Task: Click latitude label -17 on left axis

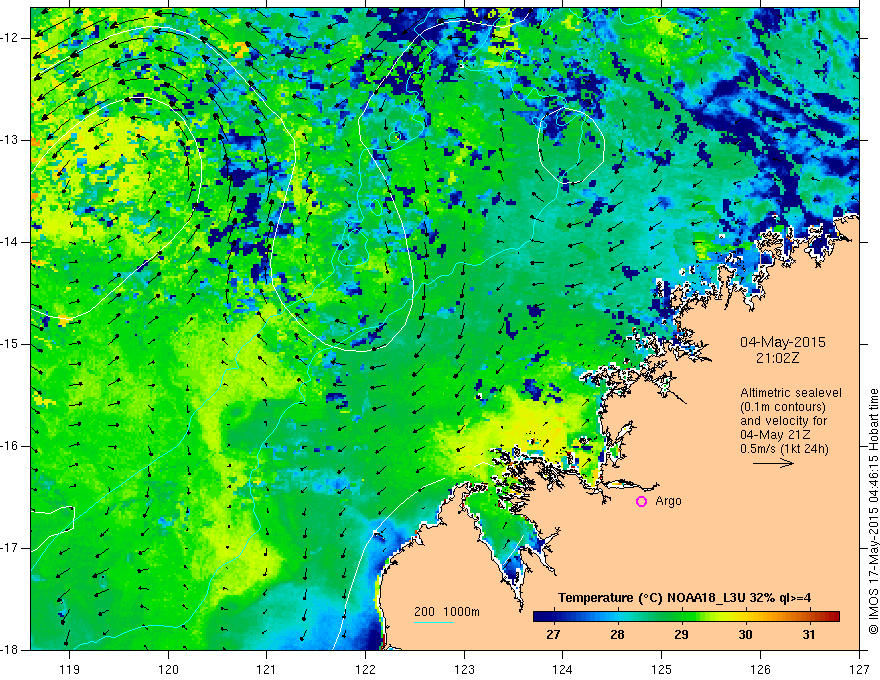Action: tap(10, 548)
